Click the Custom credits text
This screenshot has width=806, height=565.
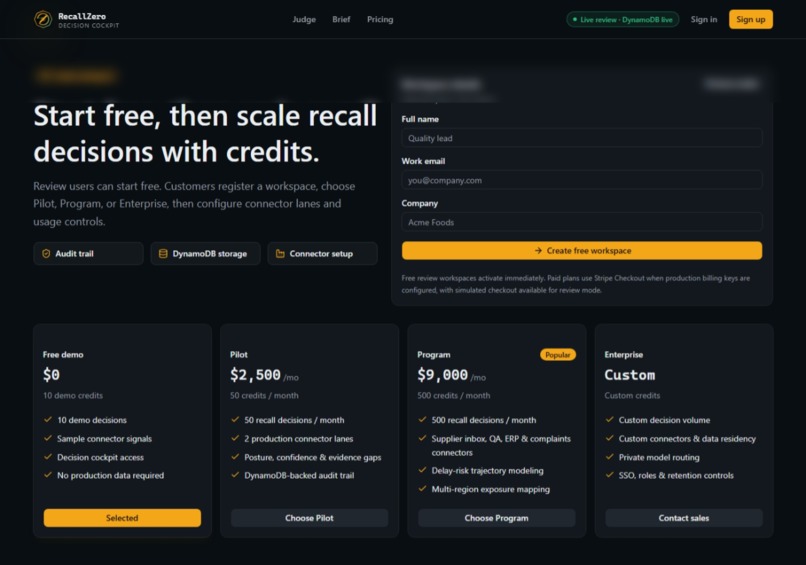632,395
